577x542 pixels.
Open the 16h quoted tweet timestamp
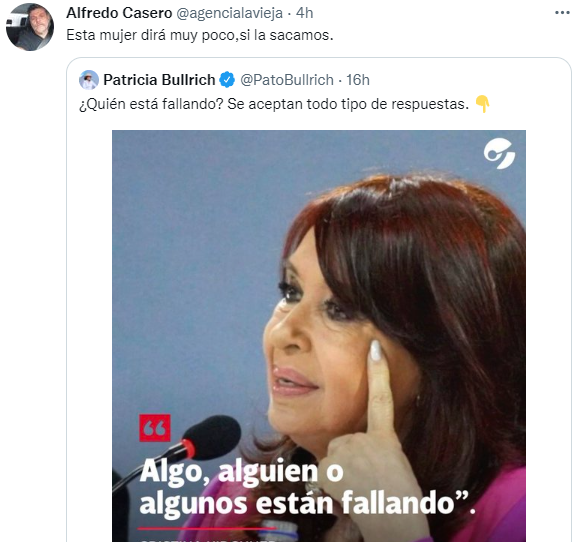click(x=358, y=80)
